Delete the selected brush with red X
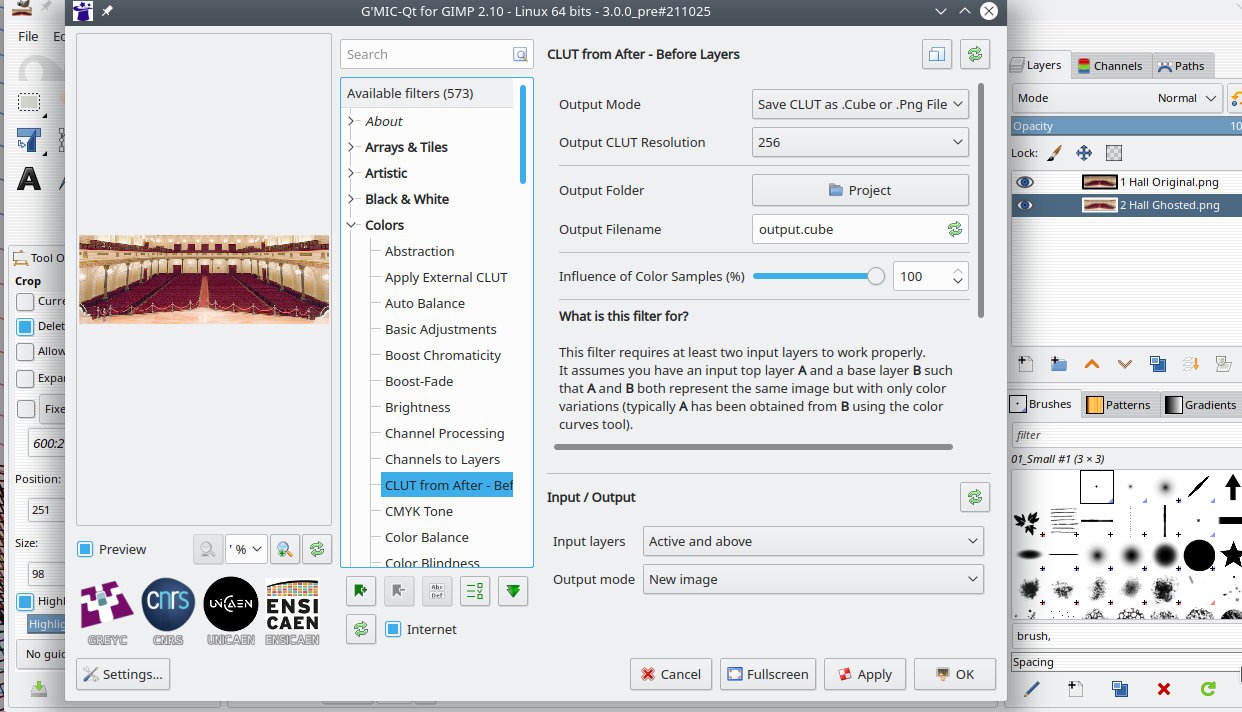Image resolution: width=1242 pixels, height=712 pixels. (1163, 688)
